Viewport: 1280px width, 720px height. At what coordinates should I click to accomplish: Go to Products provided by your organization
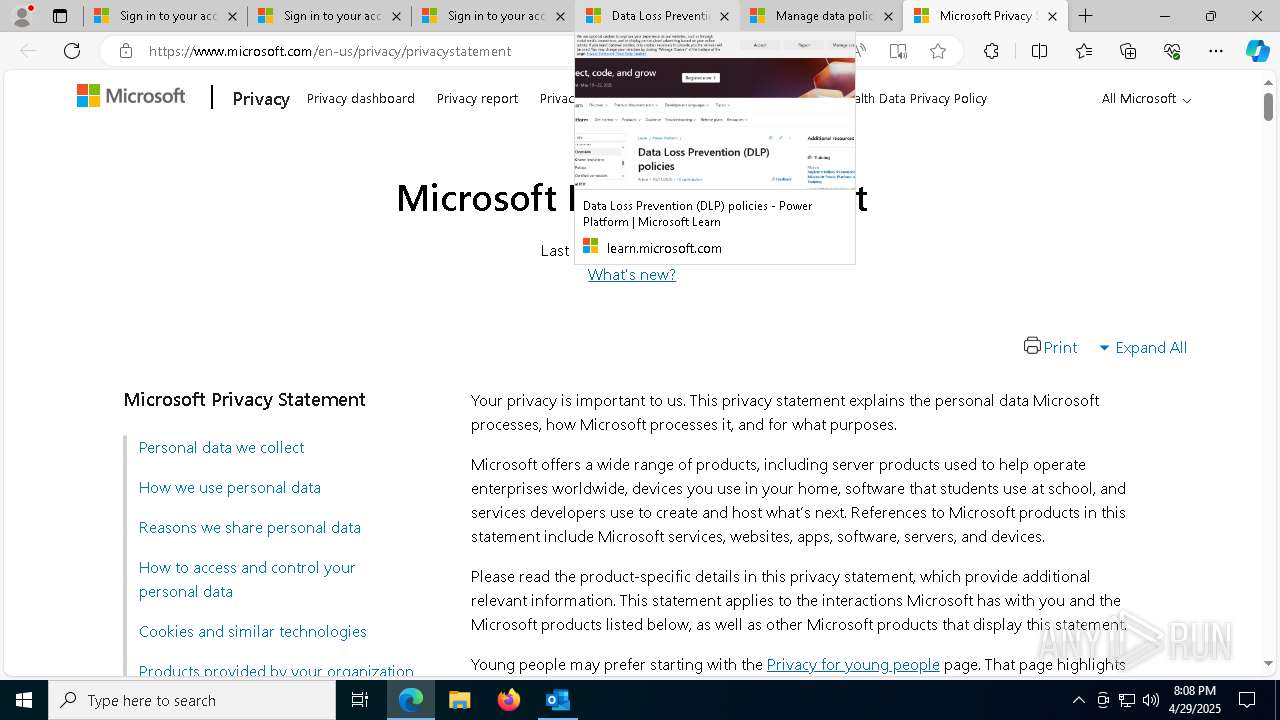pos(276,670)
